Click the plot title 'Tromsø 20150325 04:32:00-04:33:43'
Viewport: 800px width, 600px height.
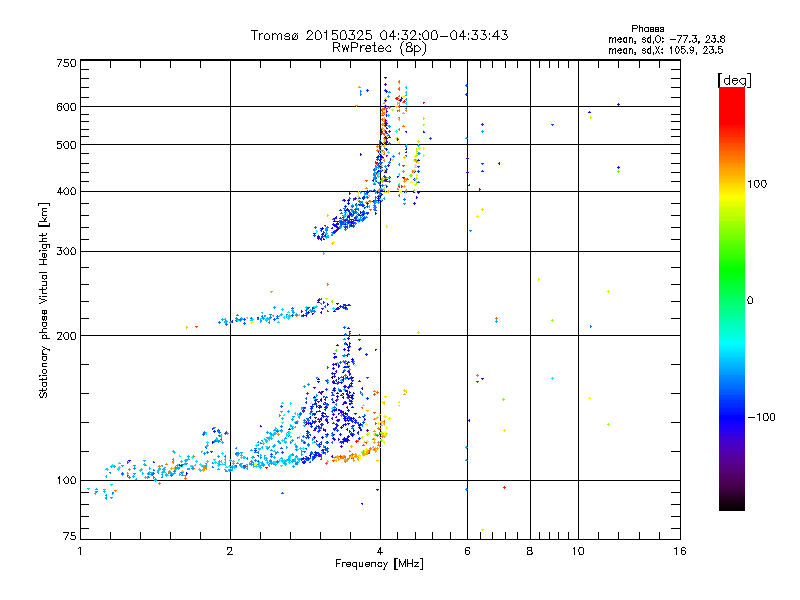379,35
